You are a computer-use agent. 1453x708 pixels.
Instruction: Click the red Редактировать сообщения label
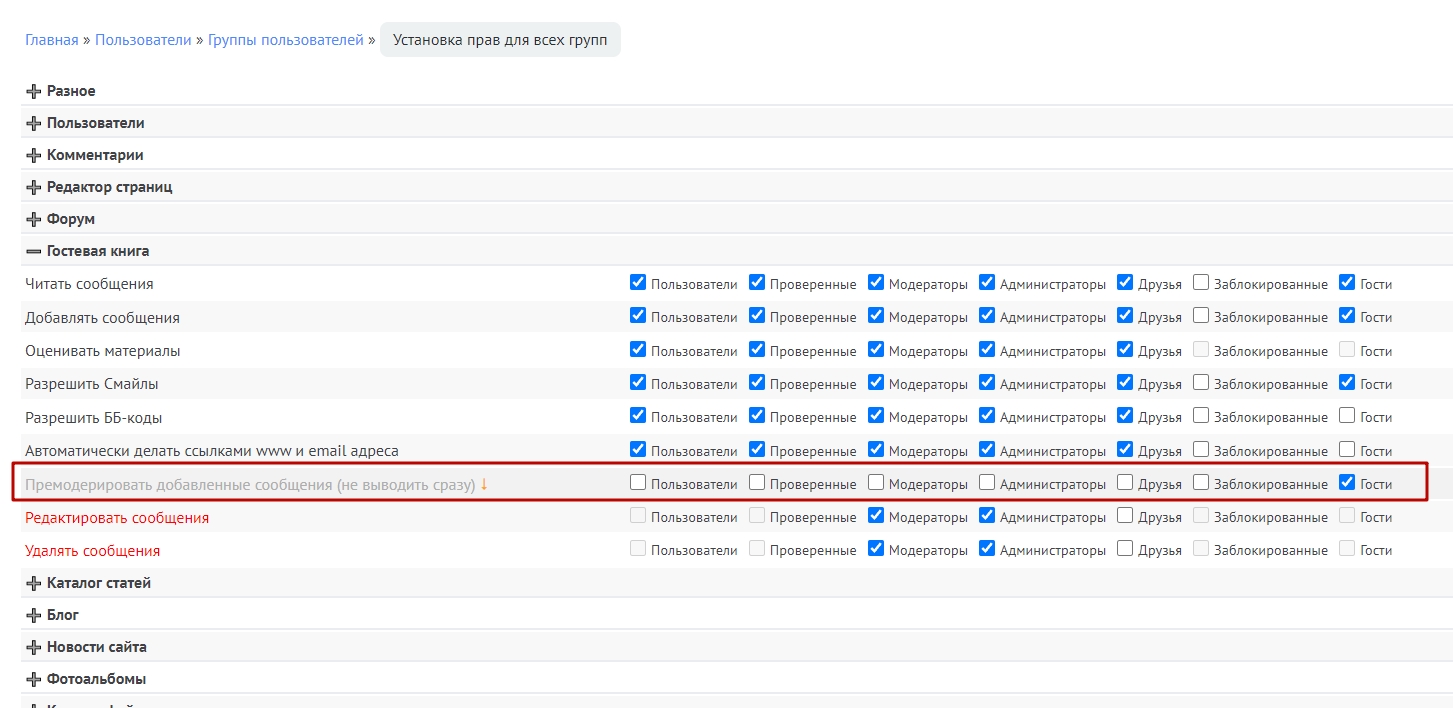tap(117, 518)
